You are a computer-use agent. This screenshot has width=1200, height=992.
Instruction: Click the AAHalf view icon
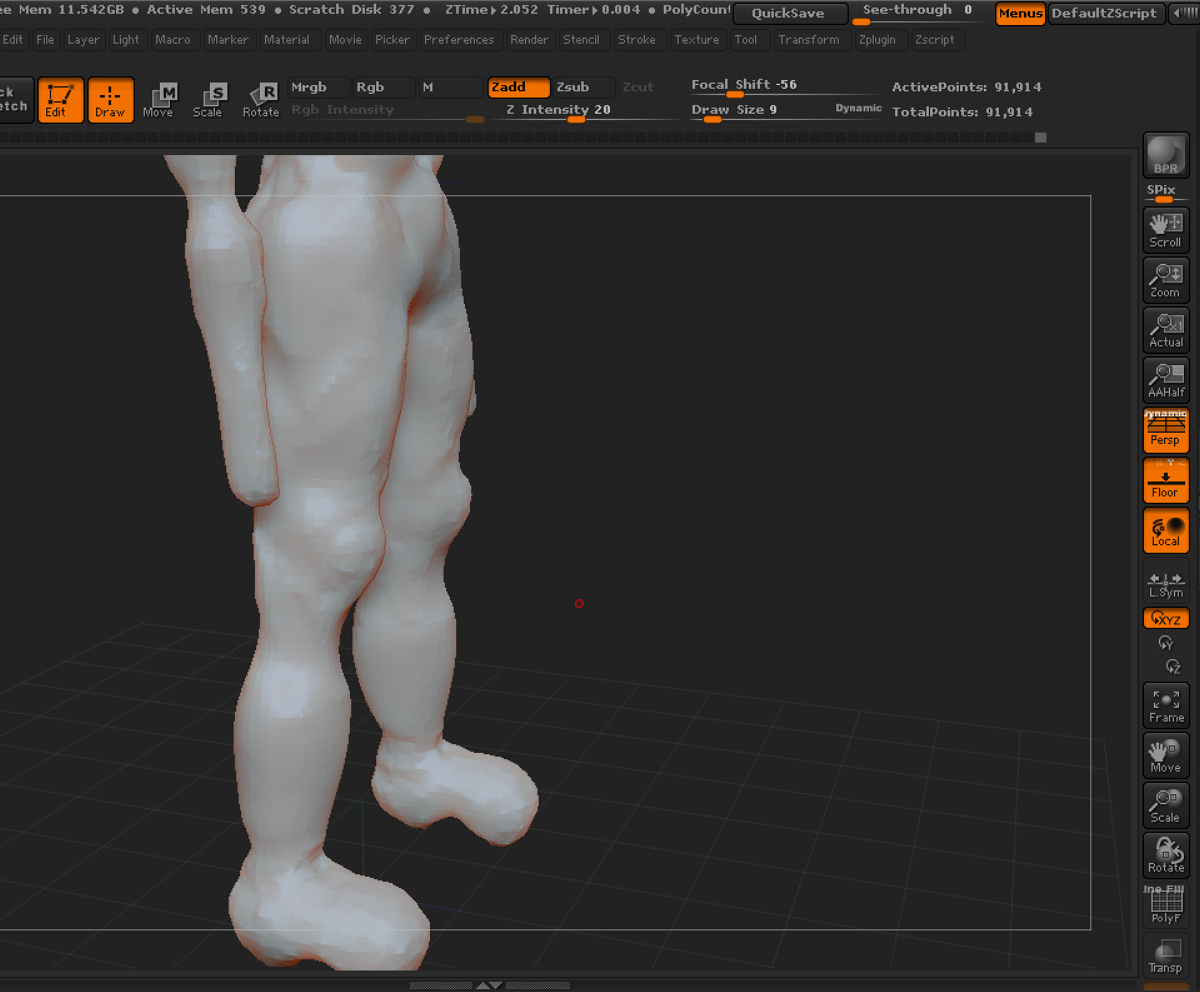click(x=1165, y=380)
